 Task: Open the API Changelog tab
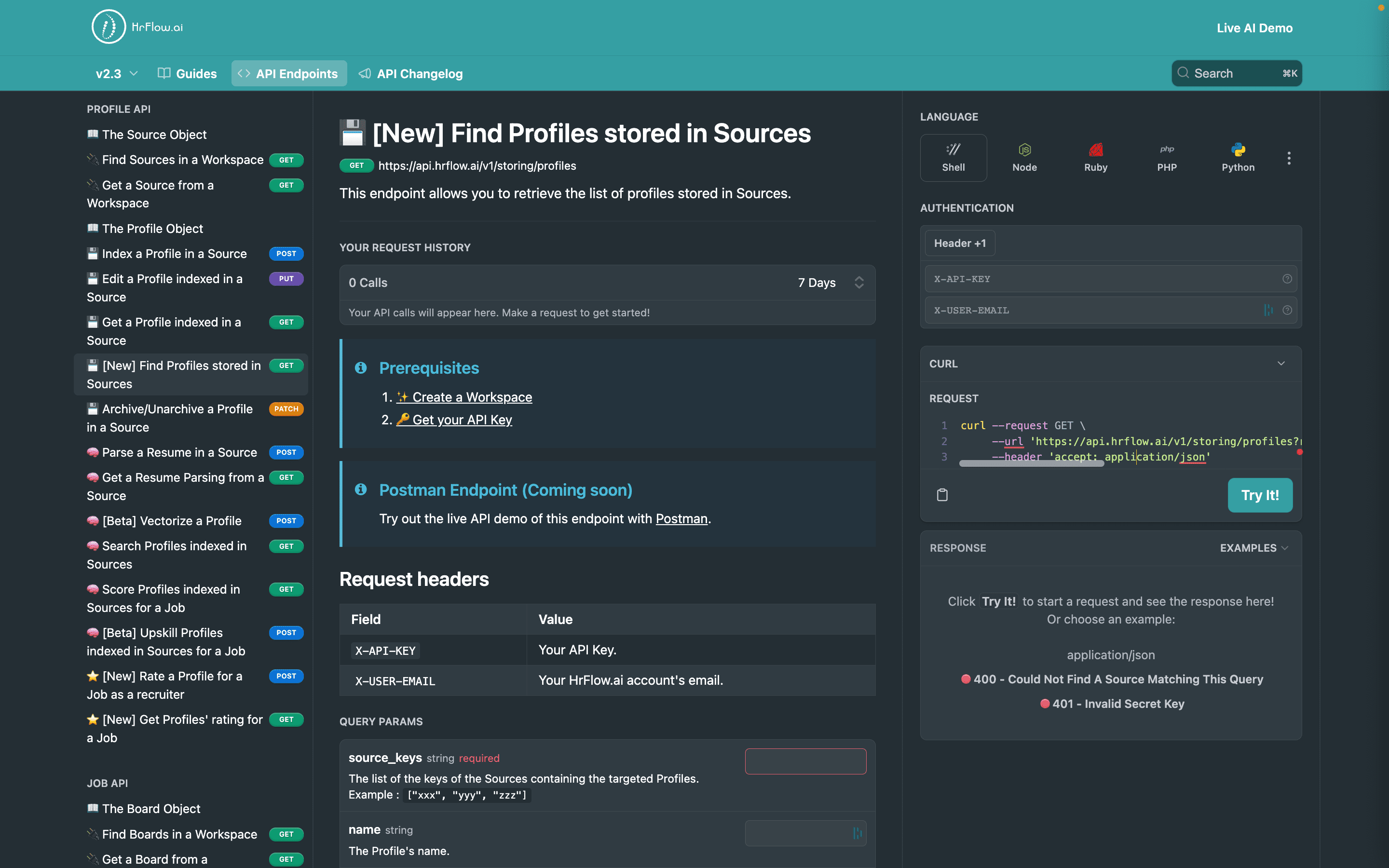pyautogui.click(x=410, y=73)
